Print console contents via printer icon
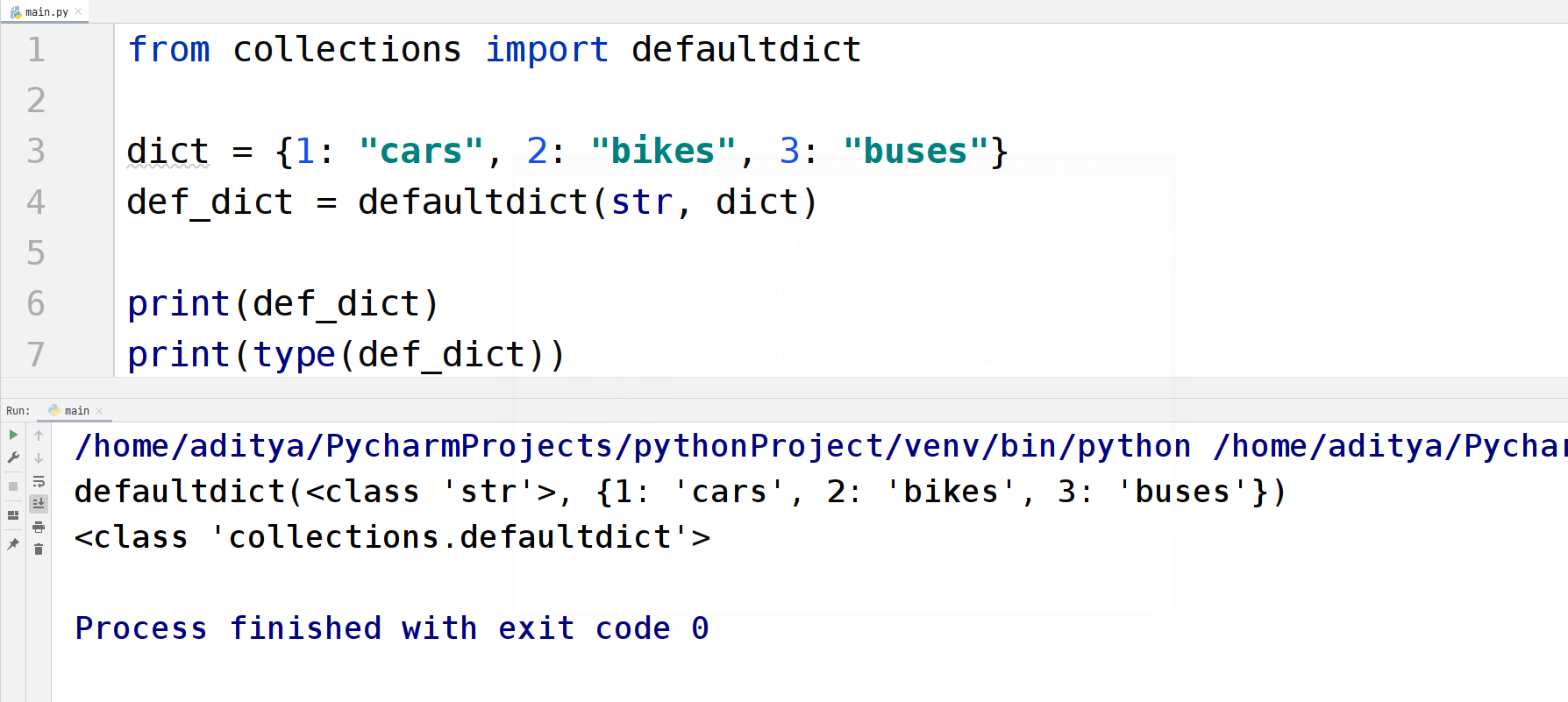Screen dimensions: 1568x702 point(39,527)
